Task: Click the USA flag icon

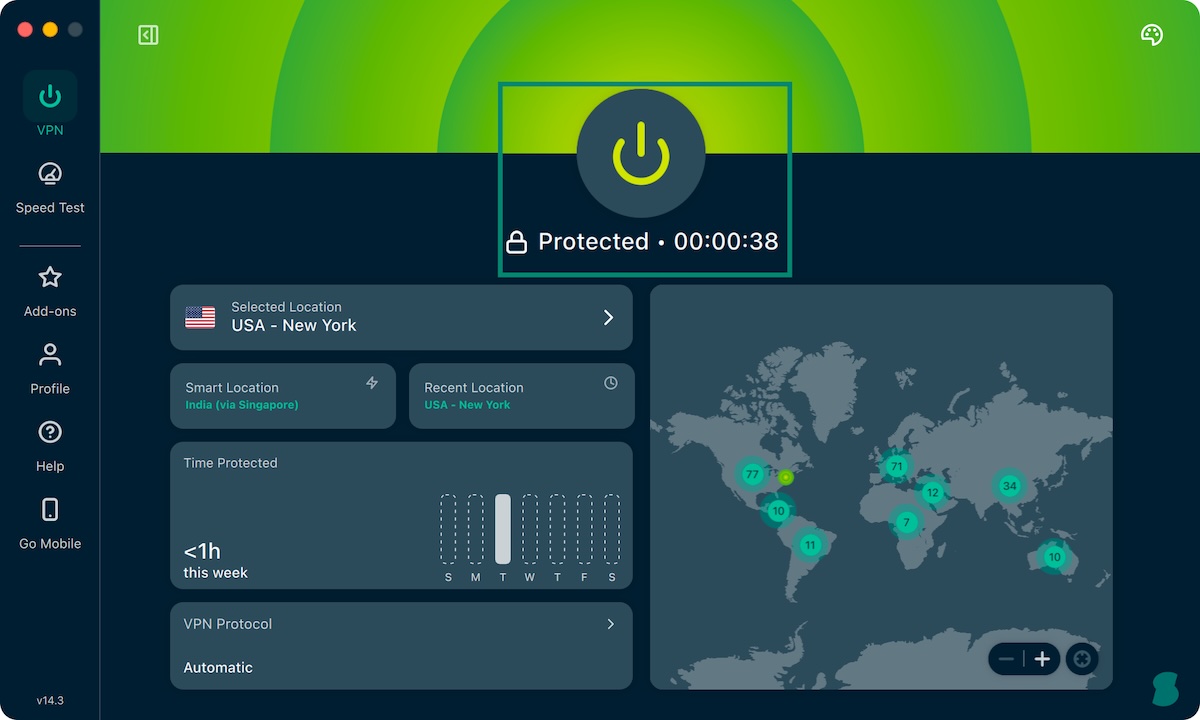Action: pyautogui.click(x=200, y=318)
